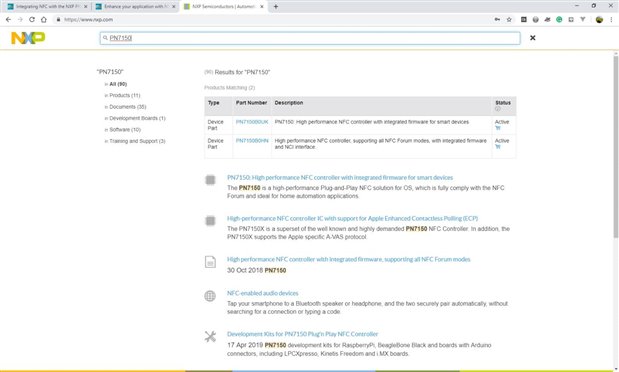The image size is (619, 372).
Task: Bookmark this page with the star icon
Action: (x=509, y=19)
